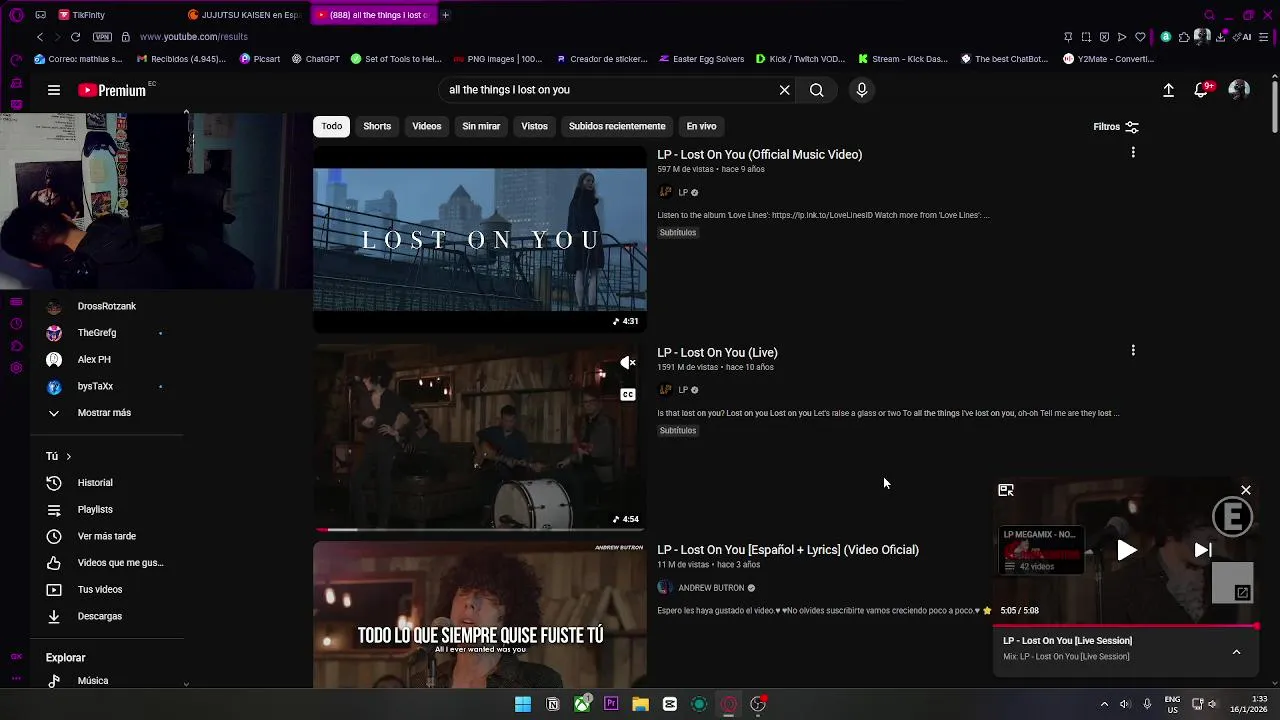Expand the Tú section chevron
This screenshot has width=1280, height=720.
68,456
